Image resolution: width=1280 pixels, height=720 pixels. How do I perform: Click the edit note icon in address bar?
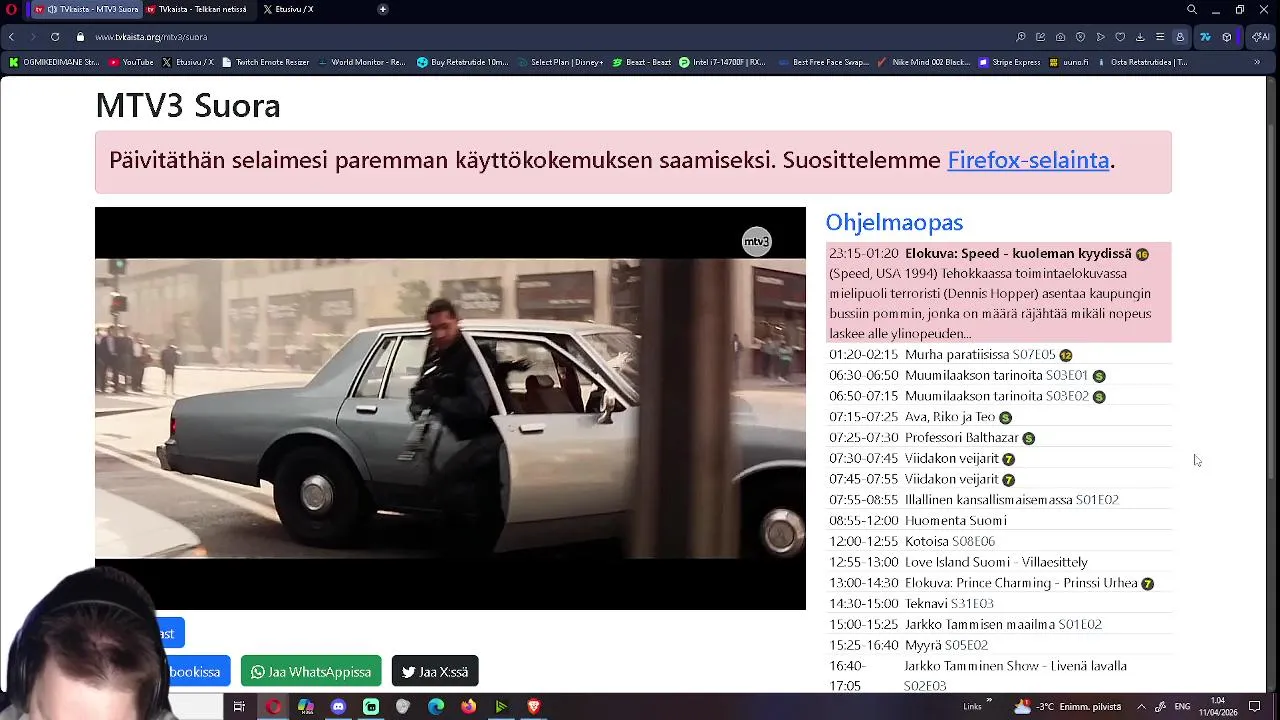(1040, 37)
